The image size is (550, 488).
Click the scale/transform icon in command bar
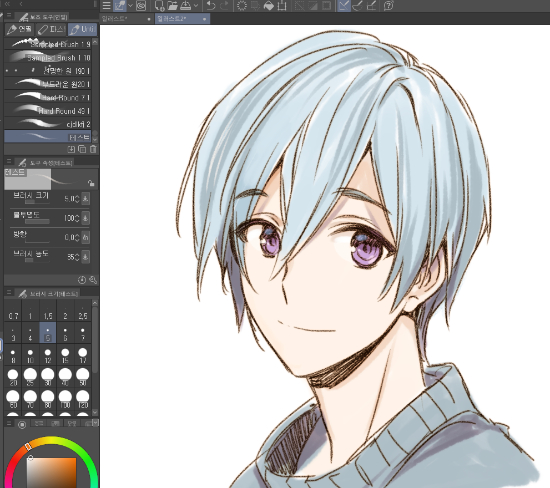[282, 6]
